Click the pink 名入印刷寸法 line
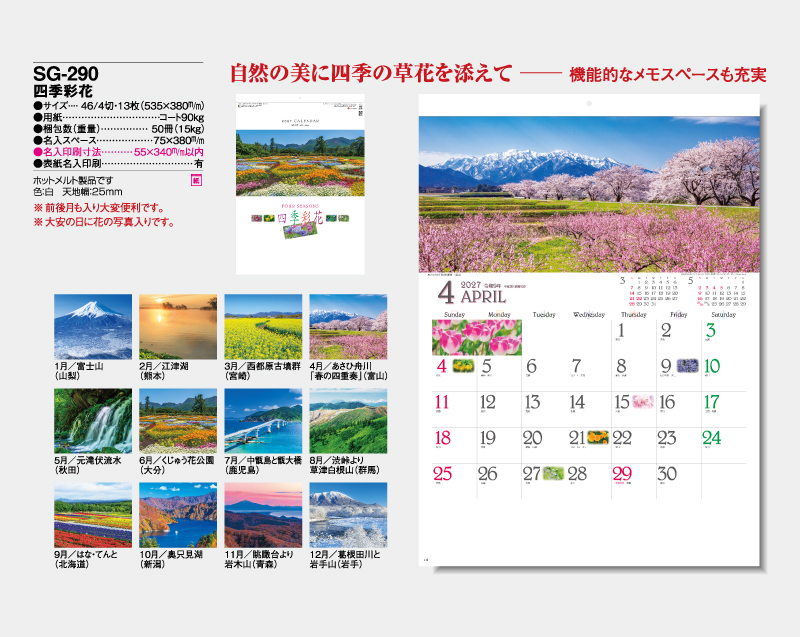Viewport: 800px width, 637px height. point(118,152)
